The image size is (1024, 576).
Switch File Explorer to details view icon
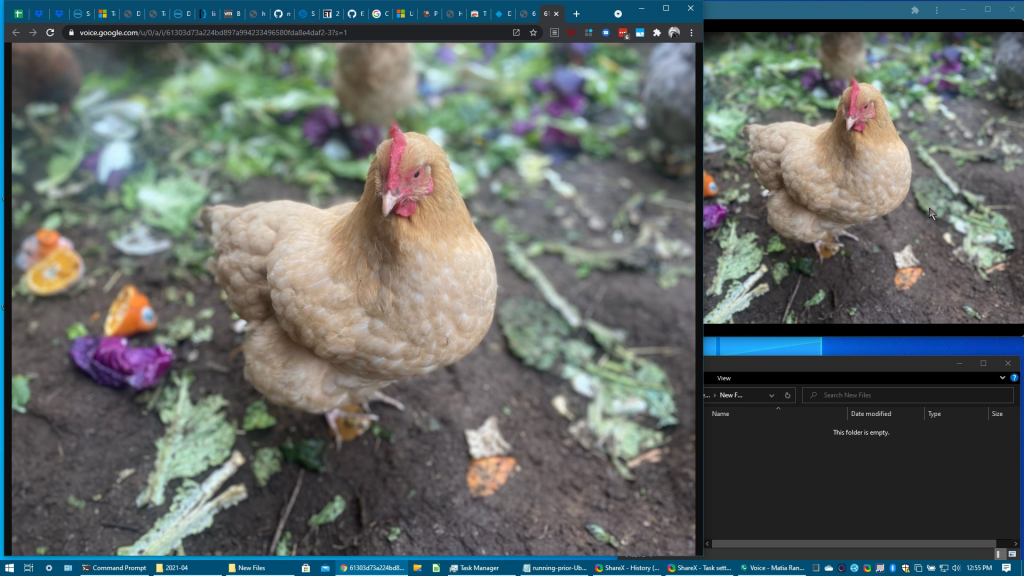tap(999, 554)
